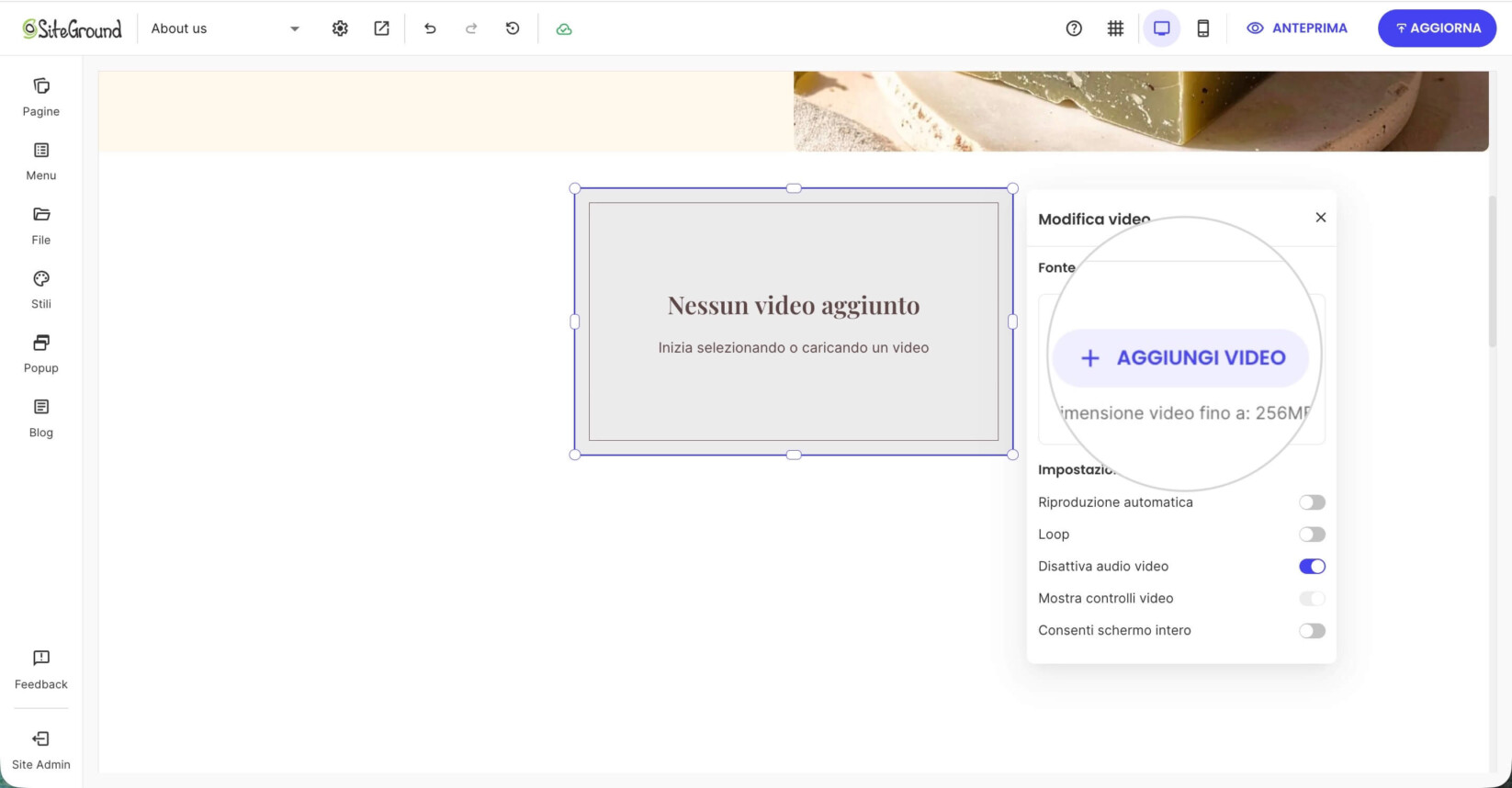Toggle Mostra controlli video switch
Image resolution: width=1512 pixels, height=788 pixels.
[x=1312, y=599]
